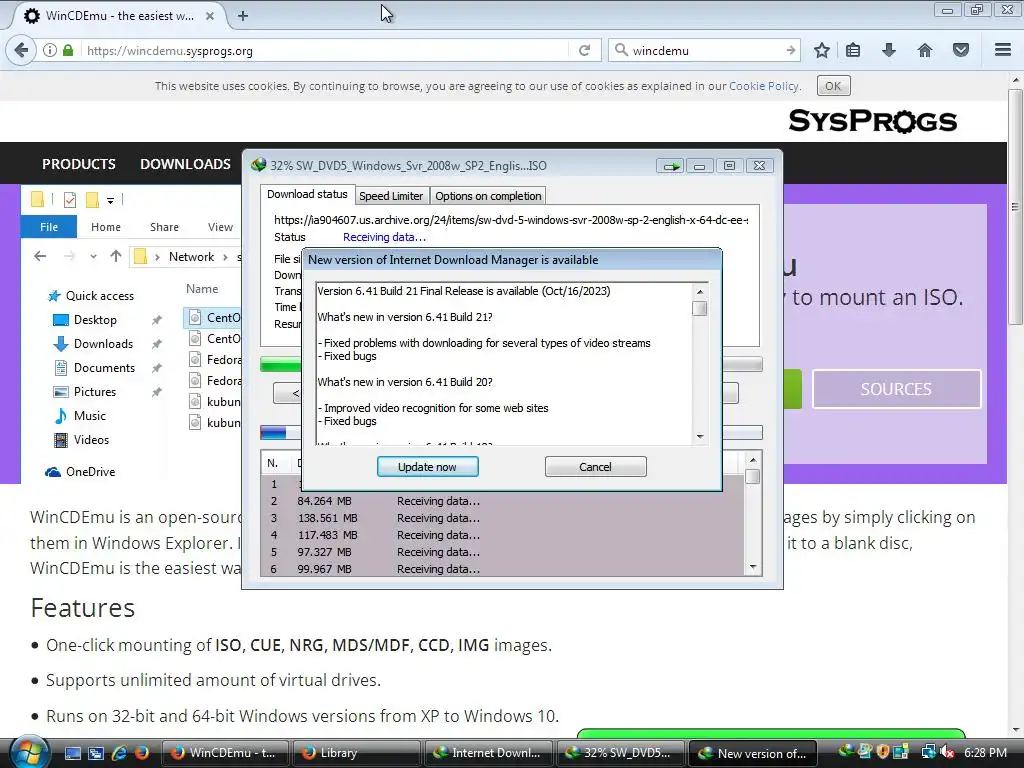Switch to Internet Download Manager taskbar item

488,753
